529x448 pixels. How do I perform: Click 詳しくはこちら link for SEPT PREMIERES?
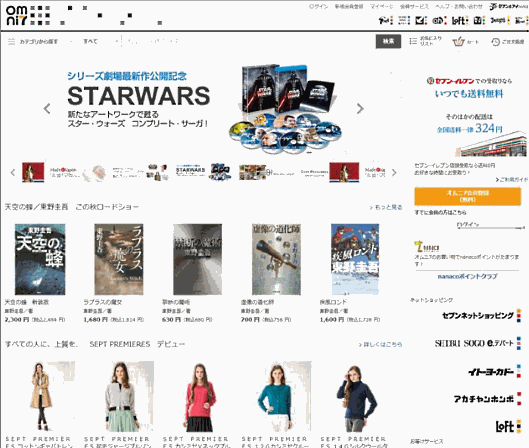click(380, 344)
